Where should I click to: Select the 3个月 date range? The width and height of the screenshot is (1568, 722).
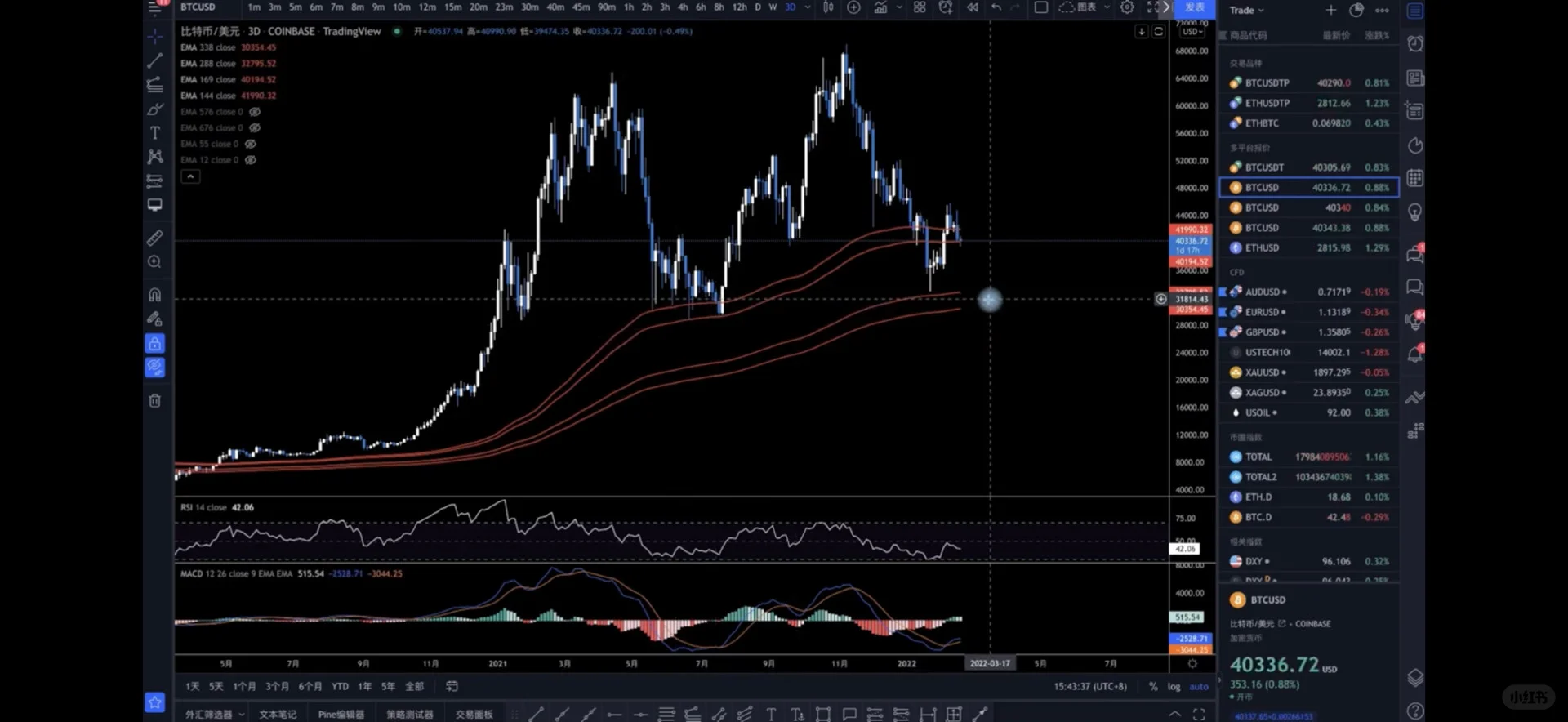pyautogui.click(x=277, y=687)
